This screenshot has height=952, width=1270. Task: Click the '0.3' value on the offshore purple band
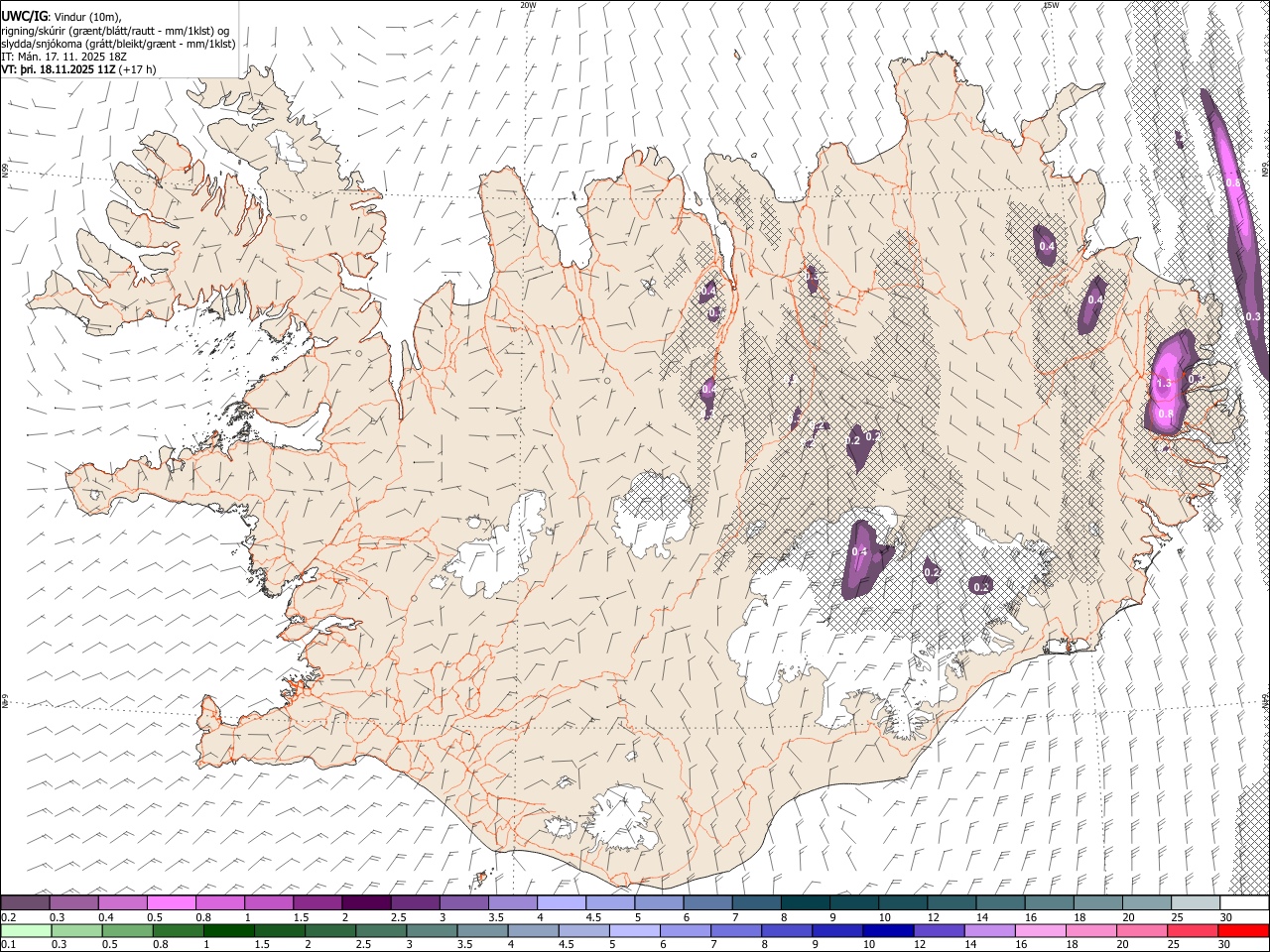click(x=1252, y=316)
